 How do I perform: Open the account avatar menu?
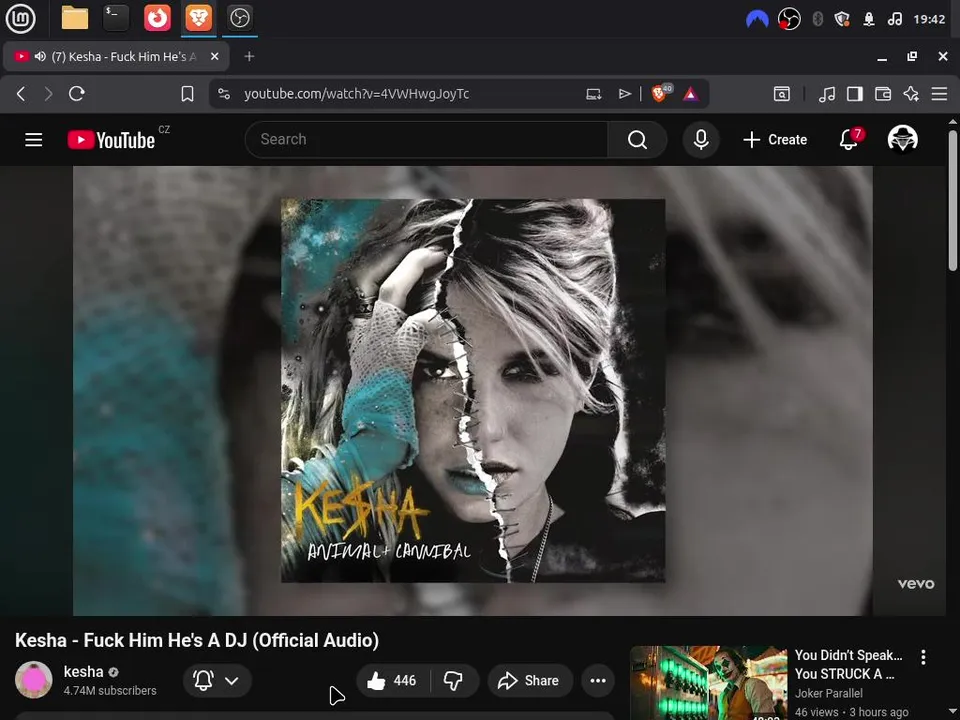coord(902,140)
